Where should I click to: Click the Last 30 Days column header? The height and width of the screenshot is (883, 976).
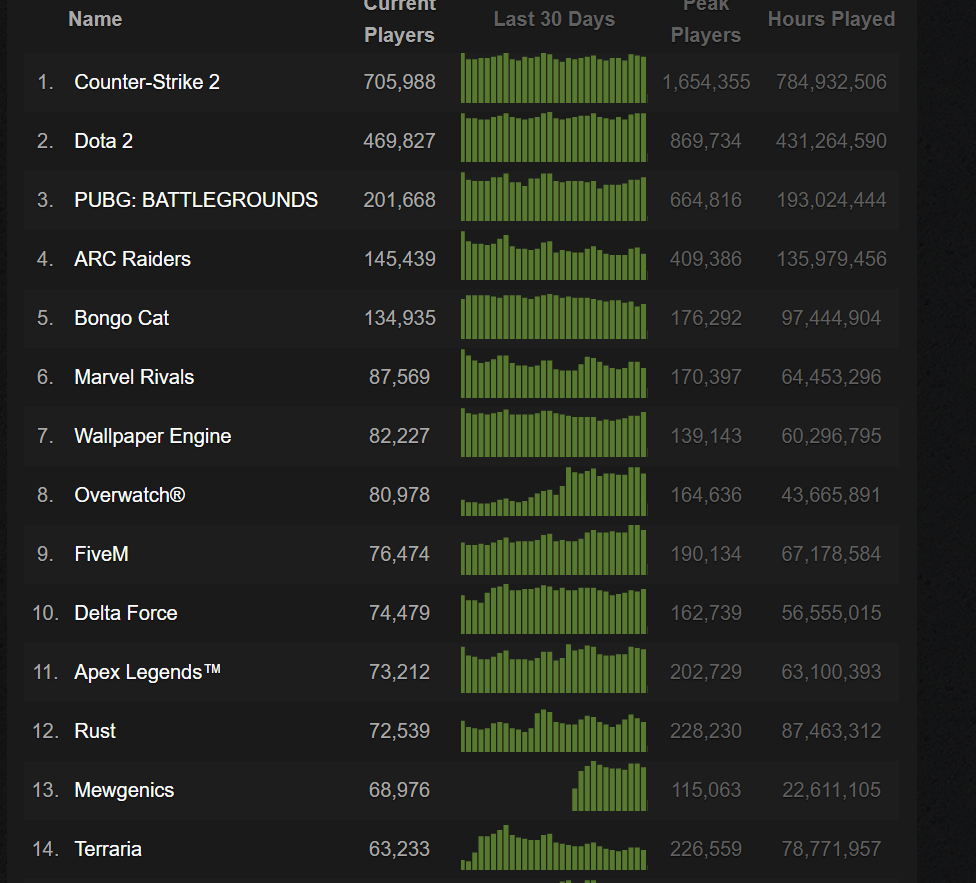(x=554, y=19)
